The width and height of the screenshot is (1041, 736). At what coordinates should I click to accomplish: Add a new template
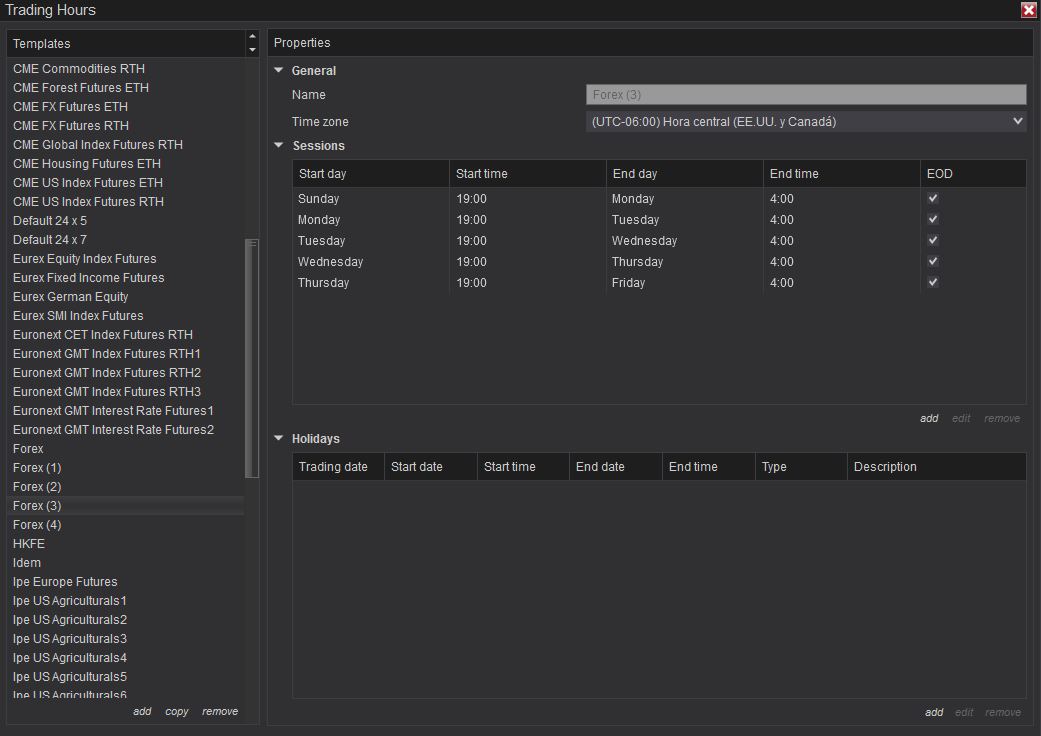[x=142, y=712]
